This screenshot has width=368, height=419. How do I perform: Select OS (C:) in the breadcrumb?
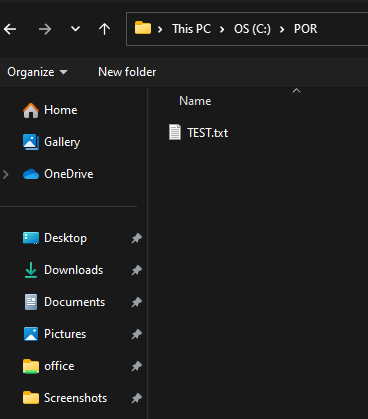[252, 29]
